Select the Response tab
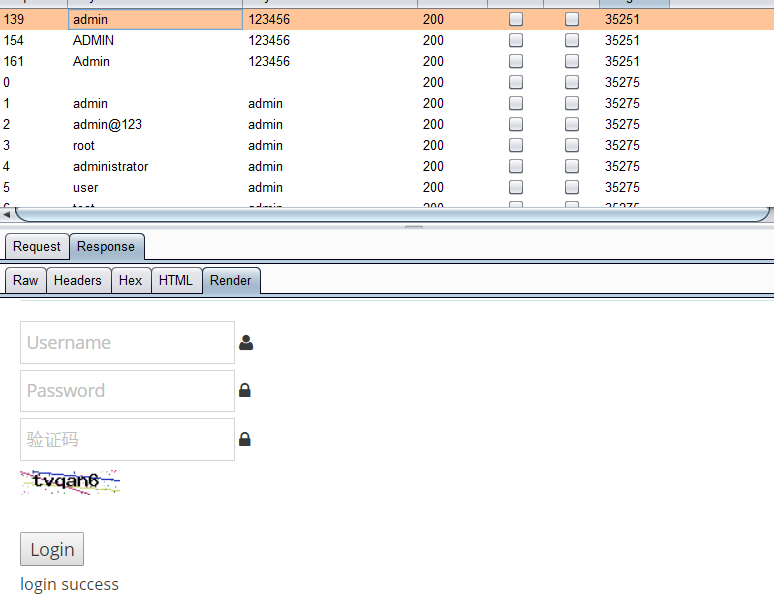774x607 pixels. pos(106,246)
